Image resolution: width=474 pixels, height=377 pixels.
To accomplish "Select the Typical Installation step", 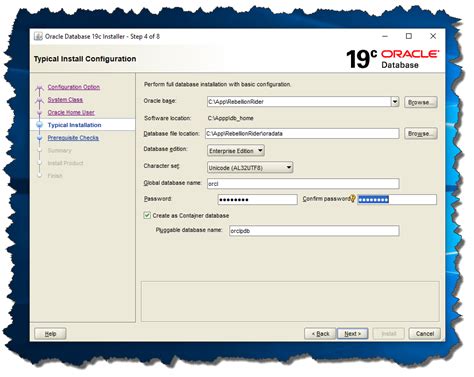I will pos(74,125).
